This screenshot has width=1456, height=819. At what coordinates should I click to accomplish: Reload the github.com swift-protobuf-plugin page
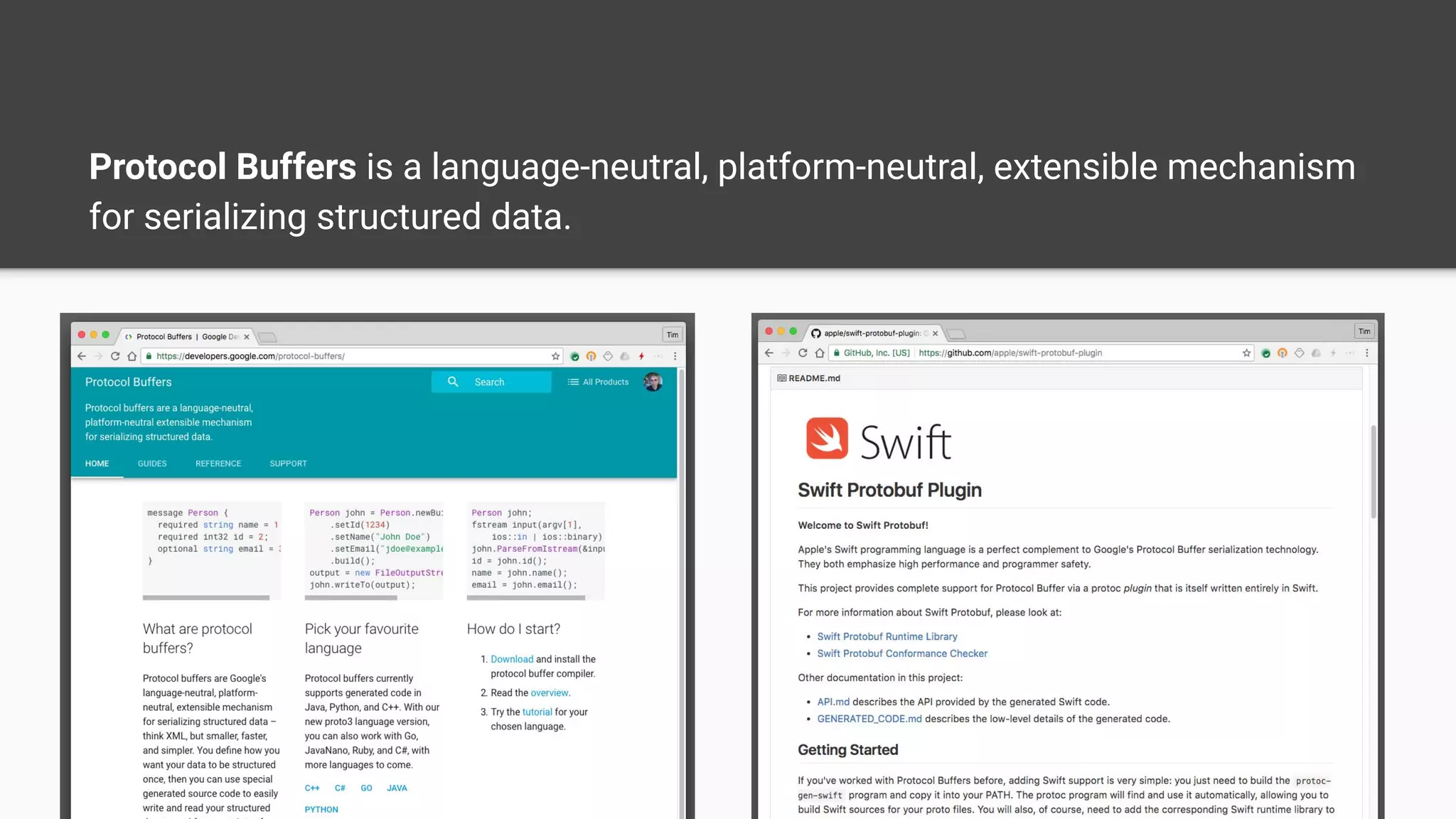803,353
